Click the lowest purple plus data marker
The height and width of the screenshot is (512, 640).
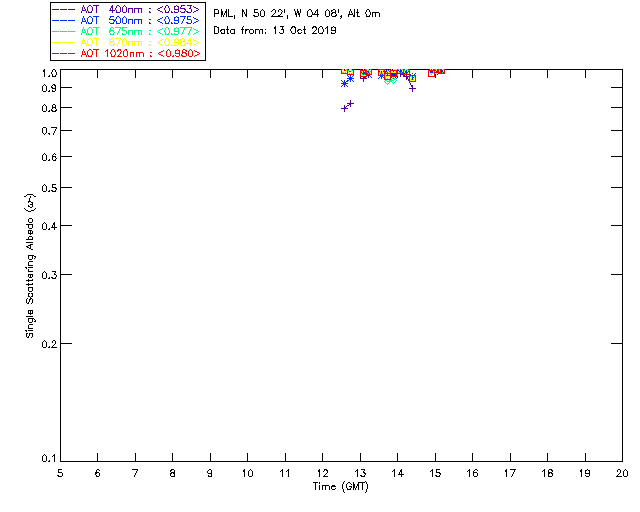coord(344,109)
